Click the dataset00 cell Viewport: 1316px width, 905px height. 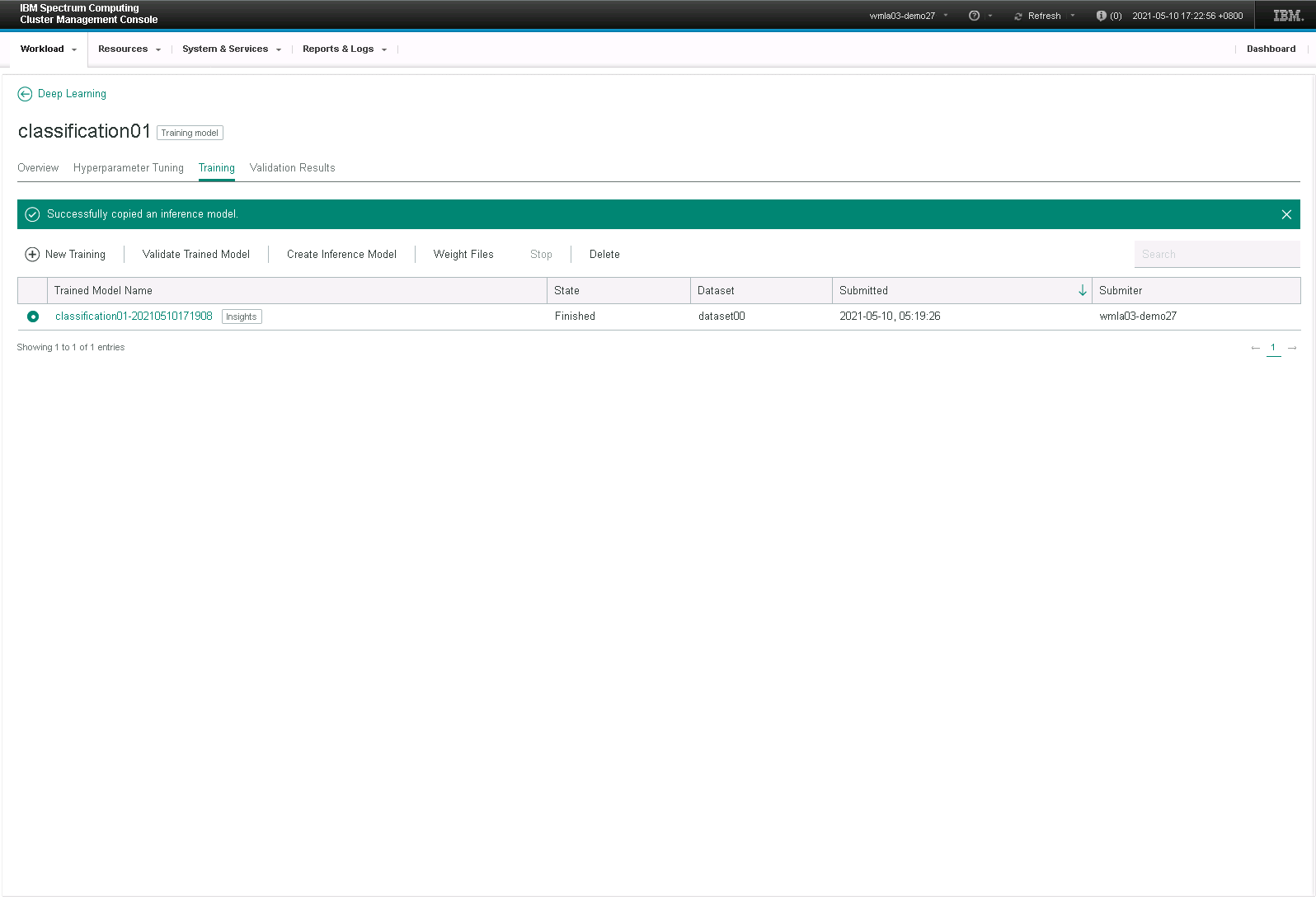tap(721, 317)
